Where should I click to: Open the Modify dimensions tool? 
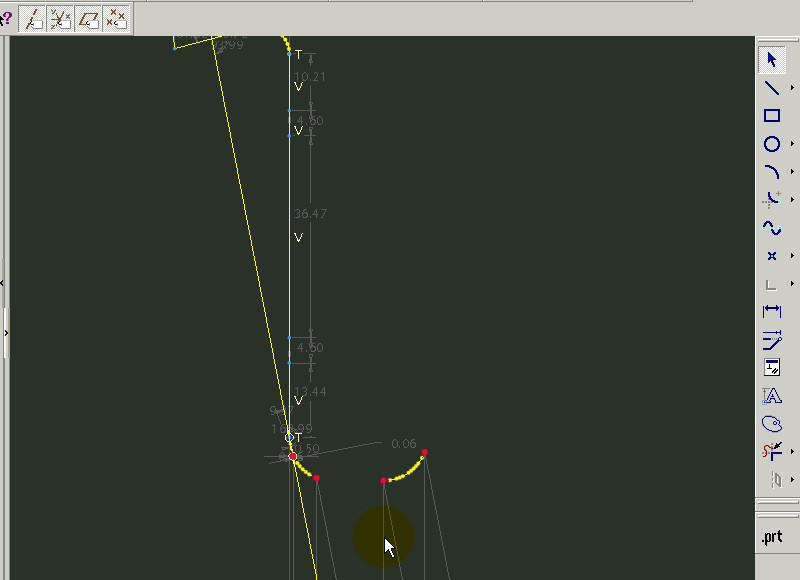click(771, 339)
